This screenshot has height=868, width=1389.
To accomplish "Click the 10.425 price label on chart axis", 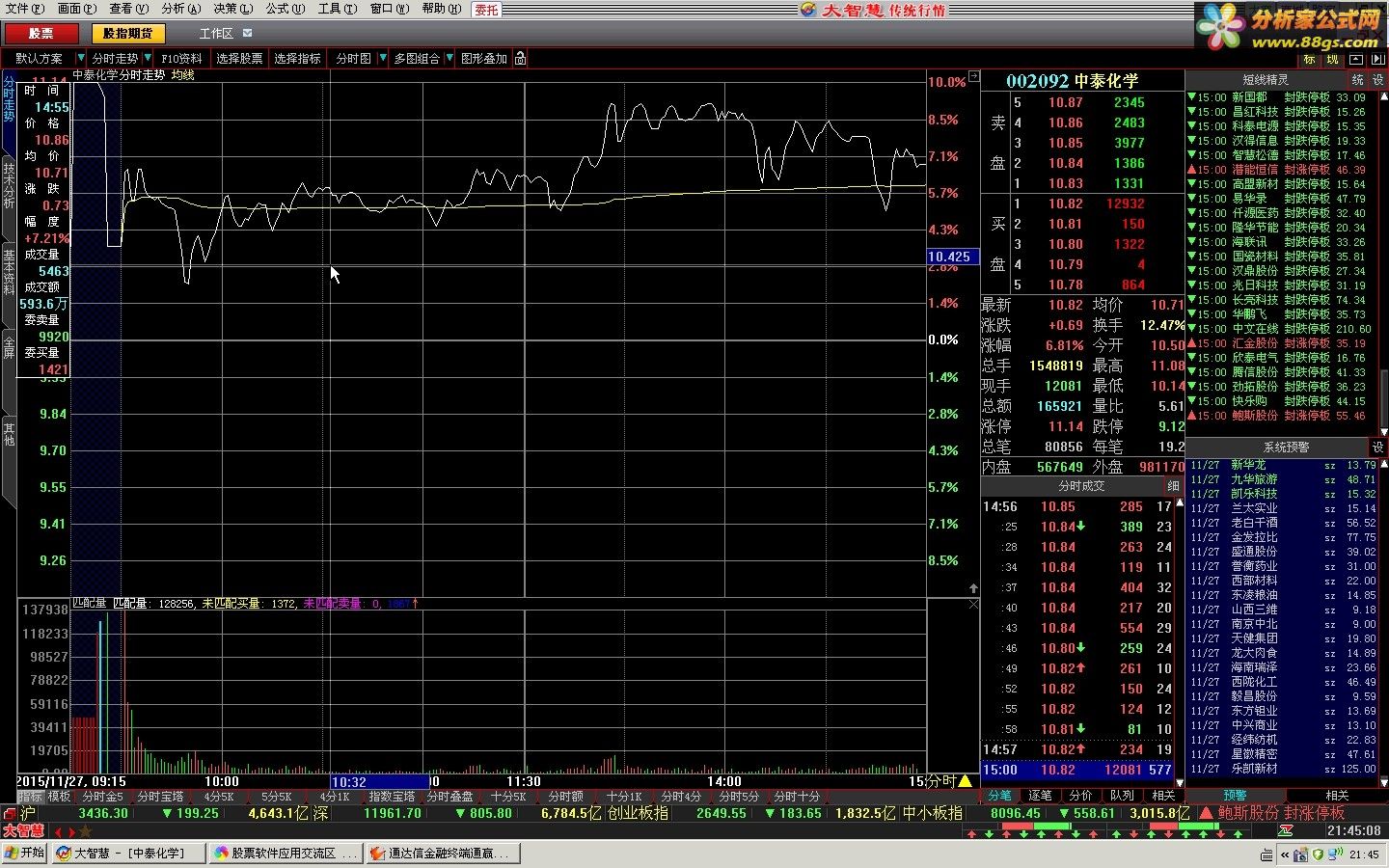I will click(952, 257).
